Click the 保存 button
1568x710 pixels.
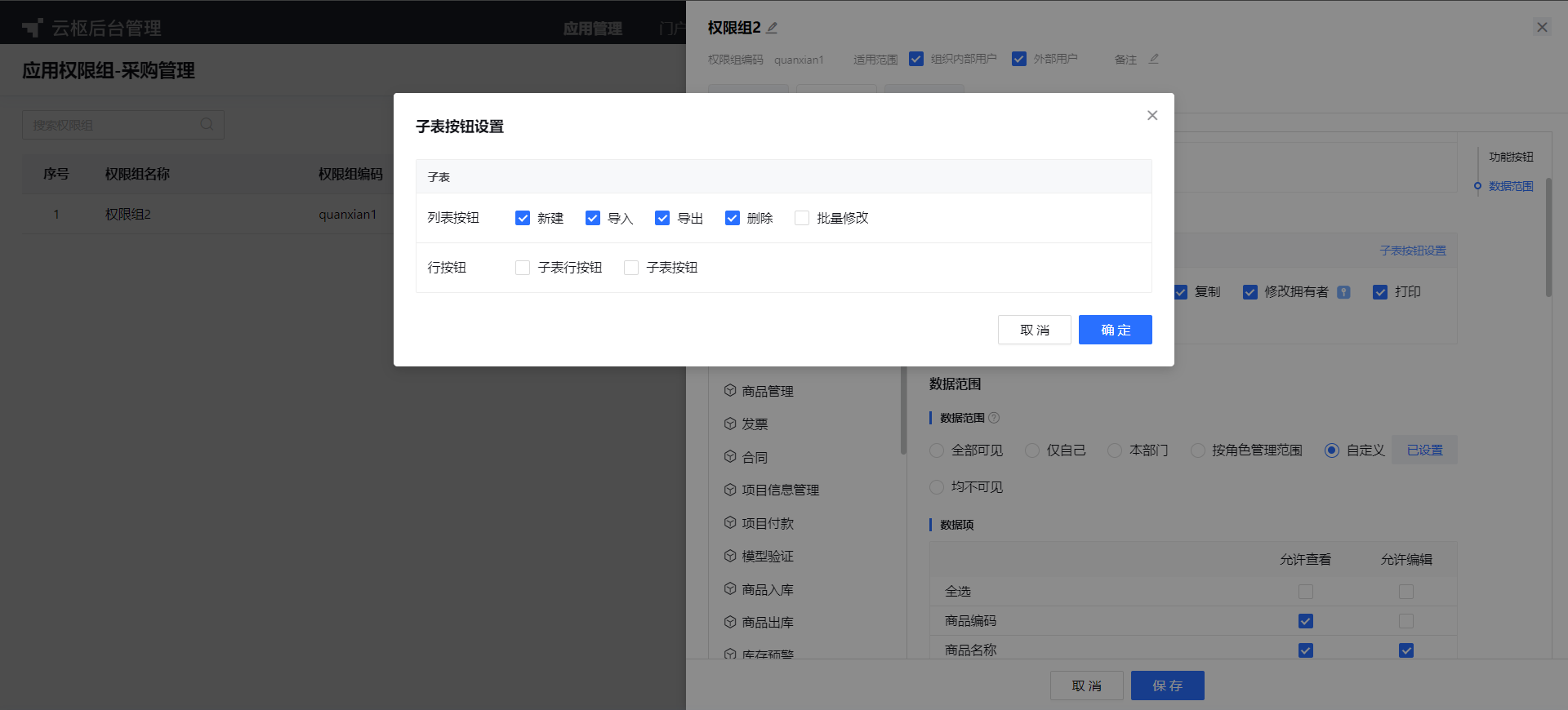[x=1168, y=686]
